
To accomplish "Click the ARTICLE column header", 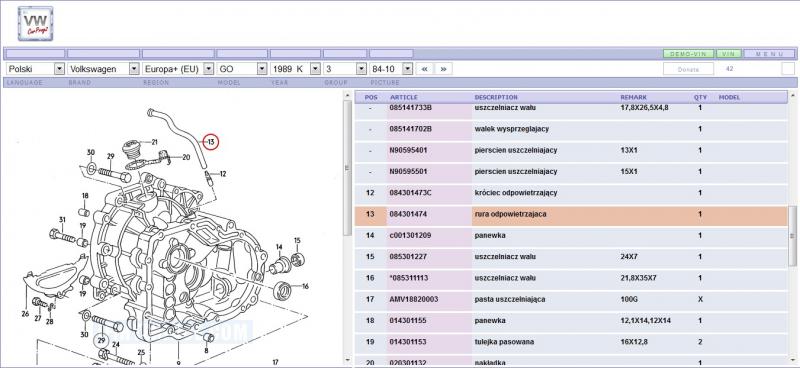I will click(x=403, y=97).
